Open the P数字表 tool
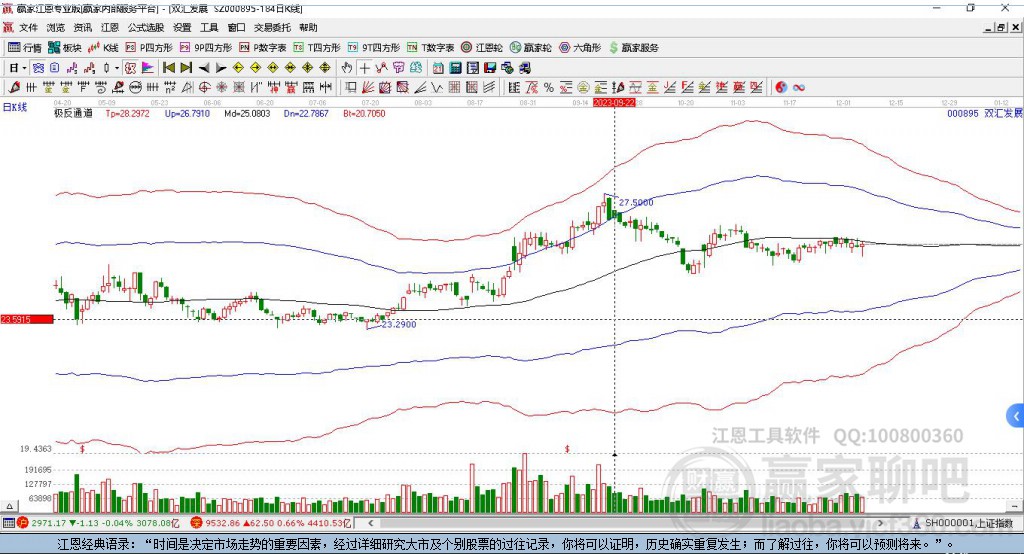 [263, 48]
